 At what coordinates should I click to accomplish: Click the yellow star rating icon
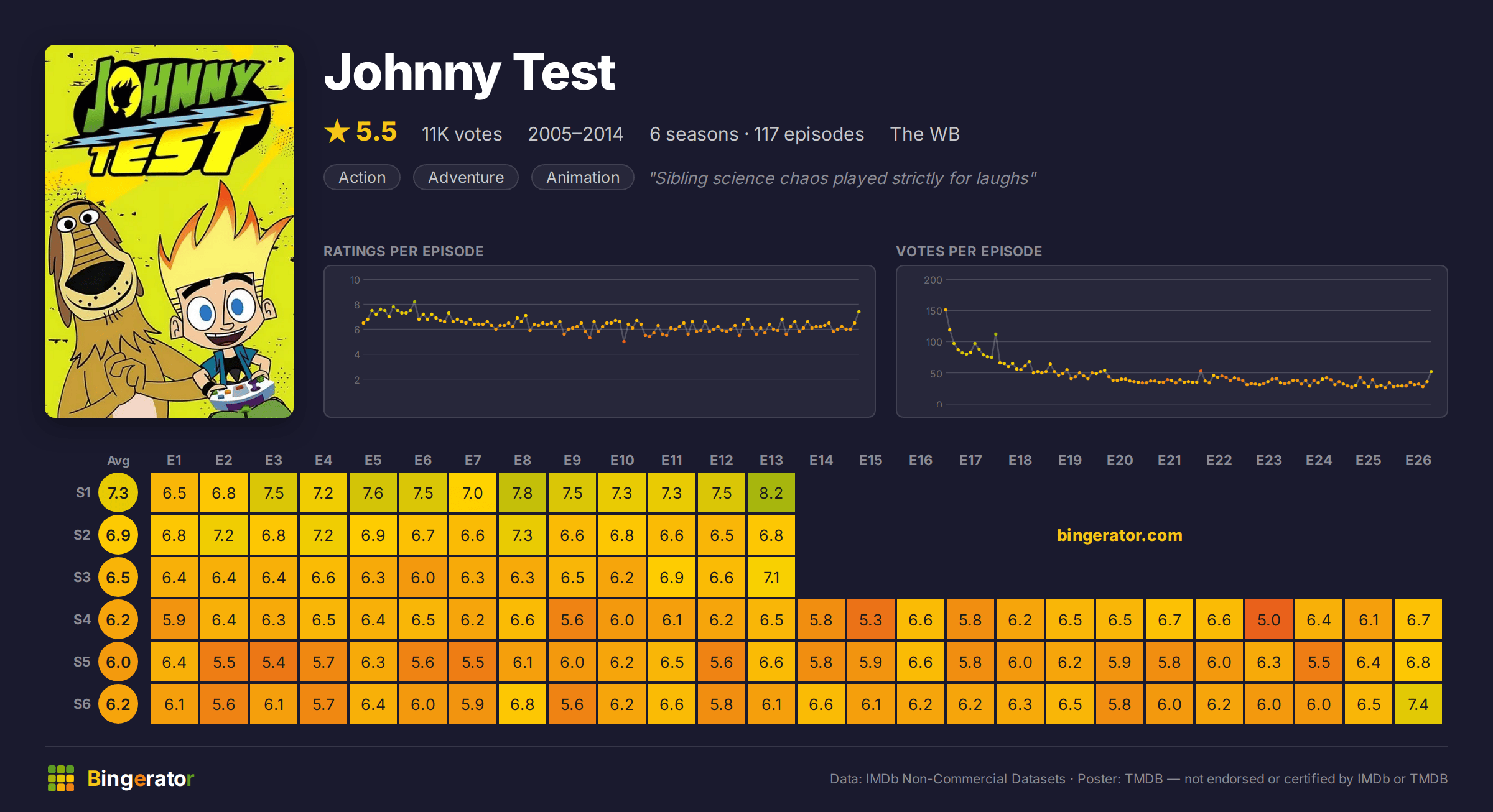click(337, 132)
